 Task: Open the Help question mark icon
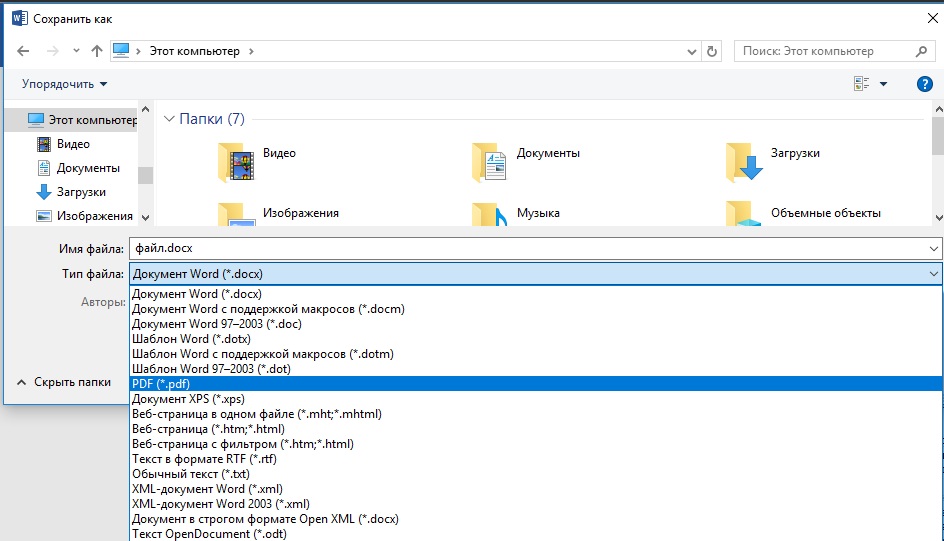pos(924,84)
